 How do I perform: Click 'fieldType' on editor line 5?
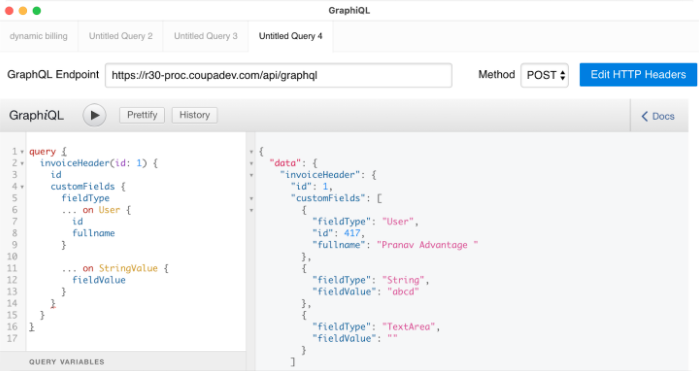(x=85, y=198)
